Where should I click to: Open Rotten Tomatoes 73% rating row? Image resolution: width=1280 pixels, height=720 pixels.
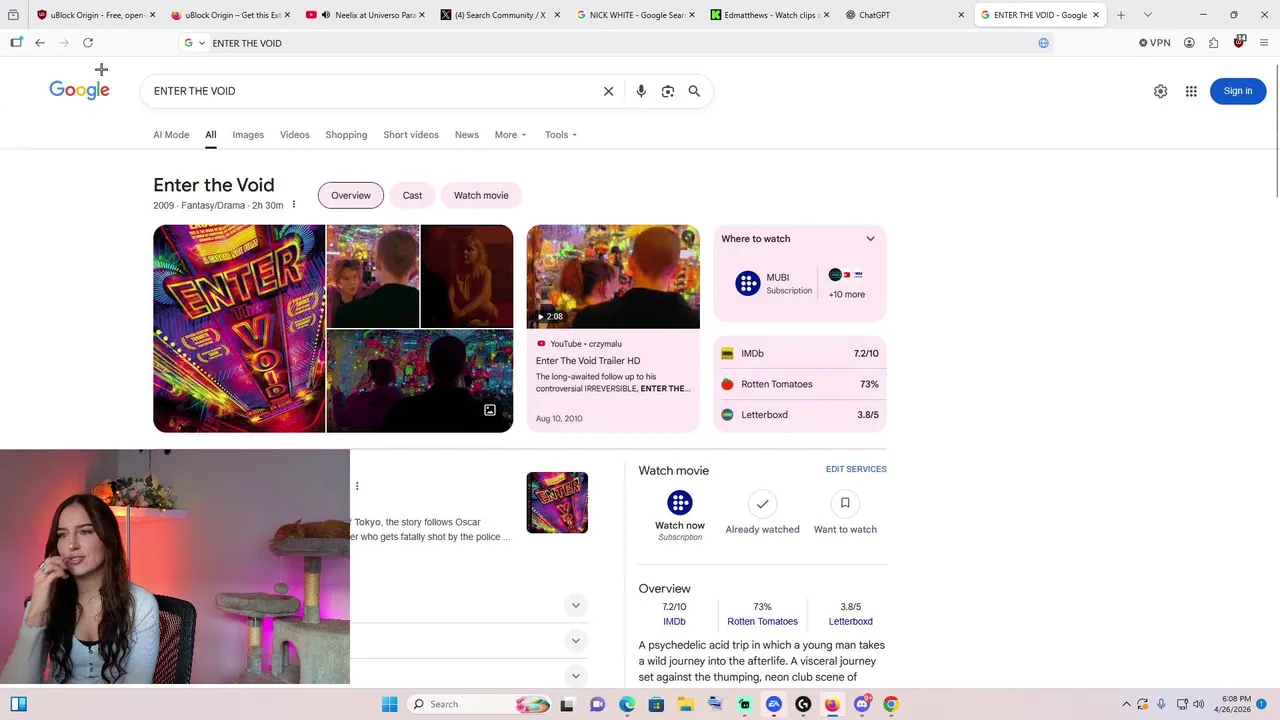(800, 384)
